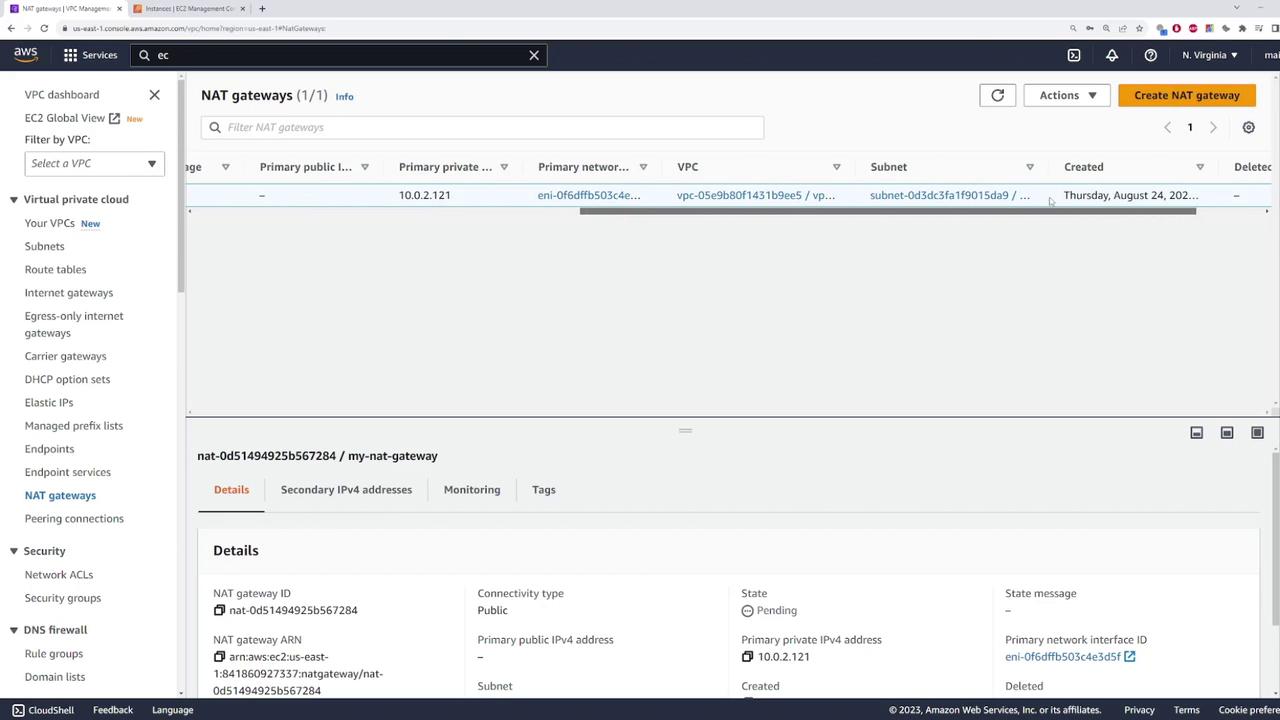Image resolution: width=1280 pixels, height=720 pixels.
Task: Sort by Primary public IP column arrow
Action: coord(364,167)
